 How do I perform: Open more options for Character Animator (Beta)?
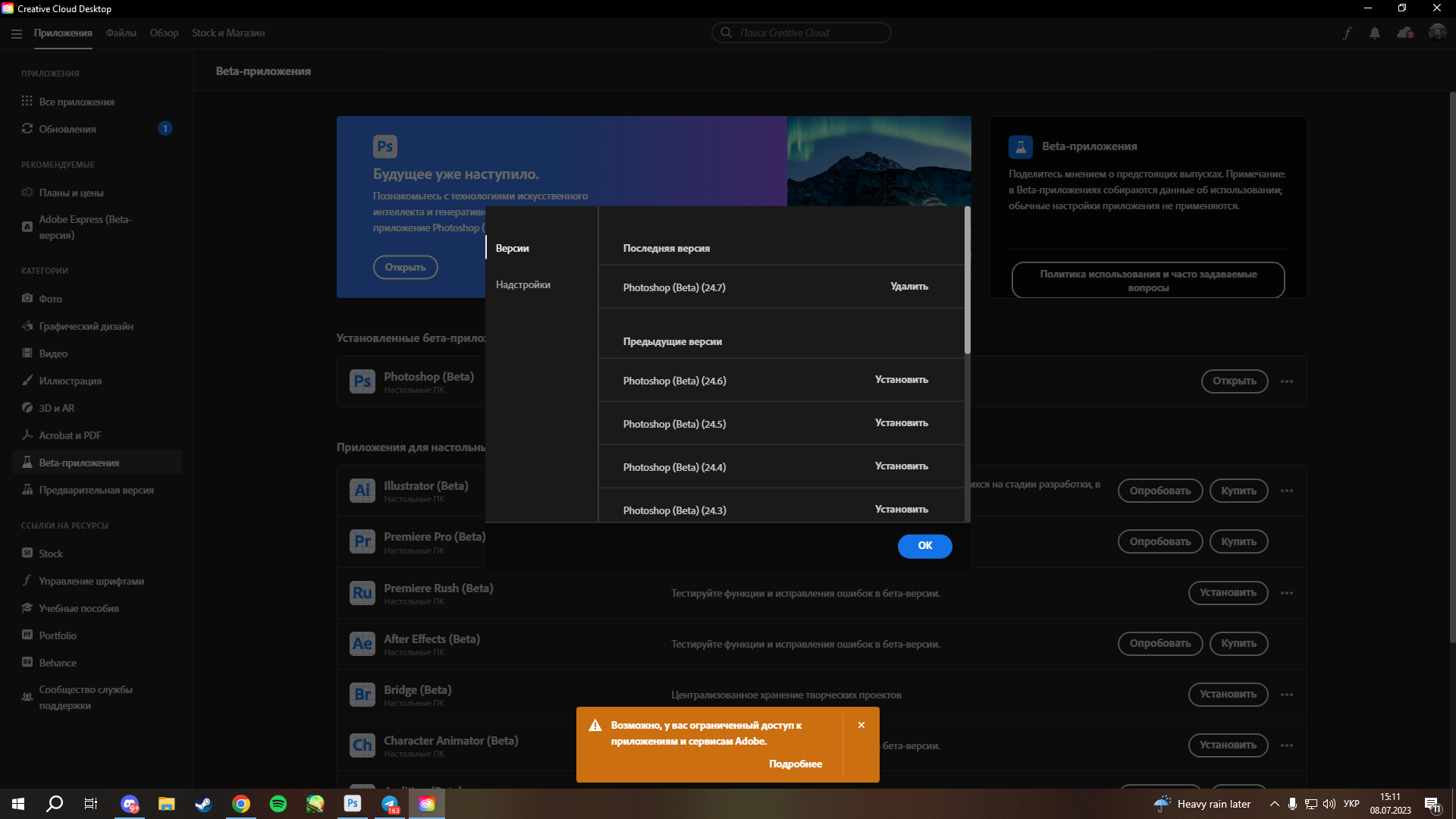[x=1287, y=745]
